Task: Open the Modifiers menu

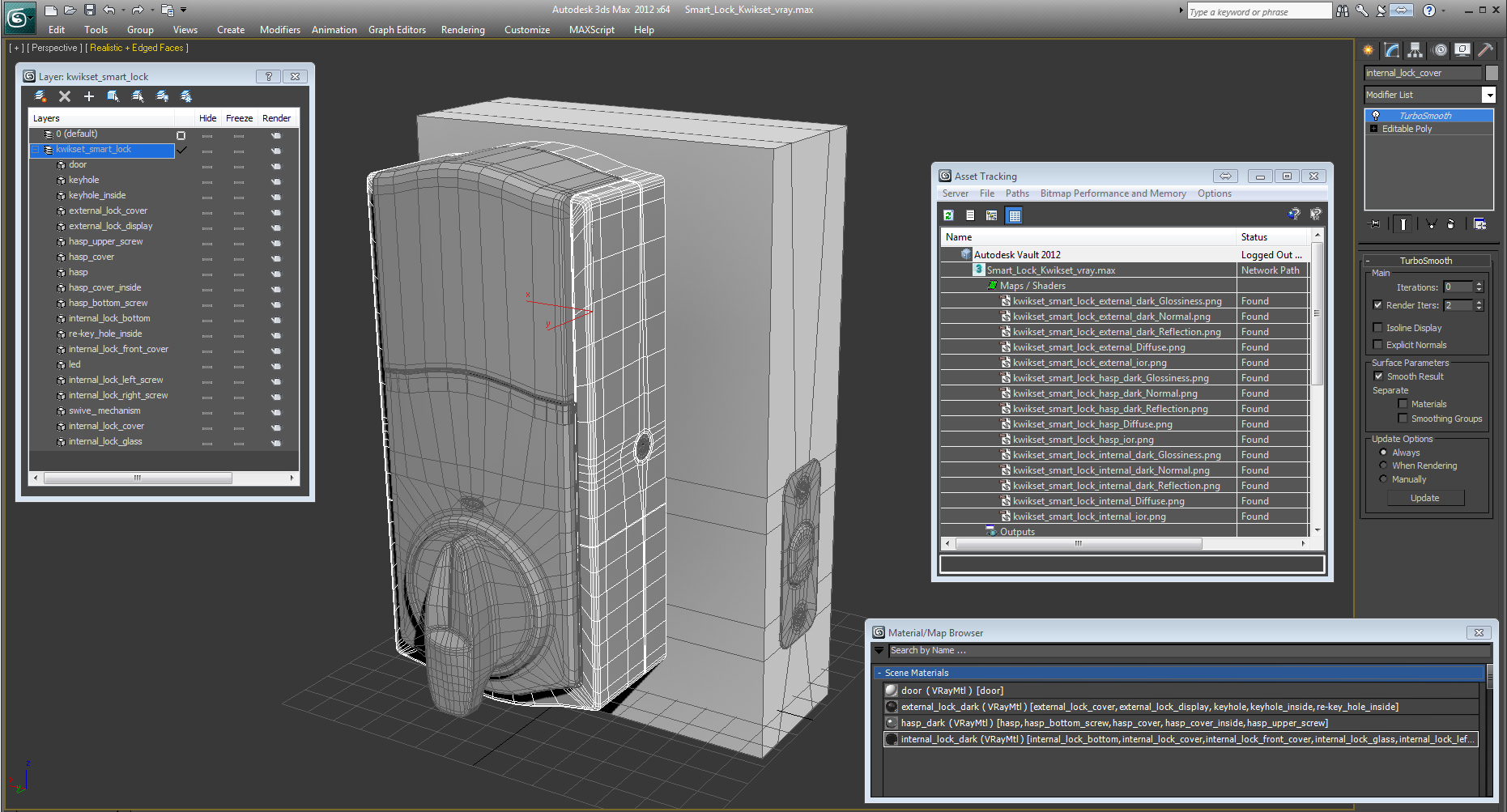Action: [x=280, y=30]
